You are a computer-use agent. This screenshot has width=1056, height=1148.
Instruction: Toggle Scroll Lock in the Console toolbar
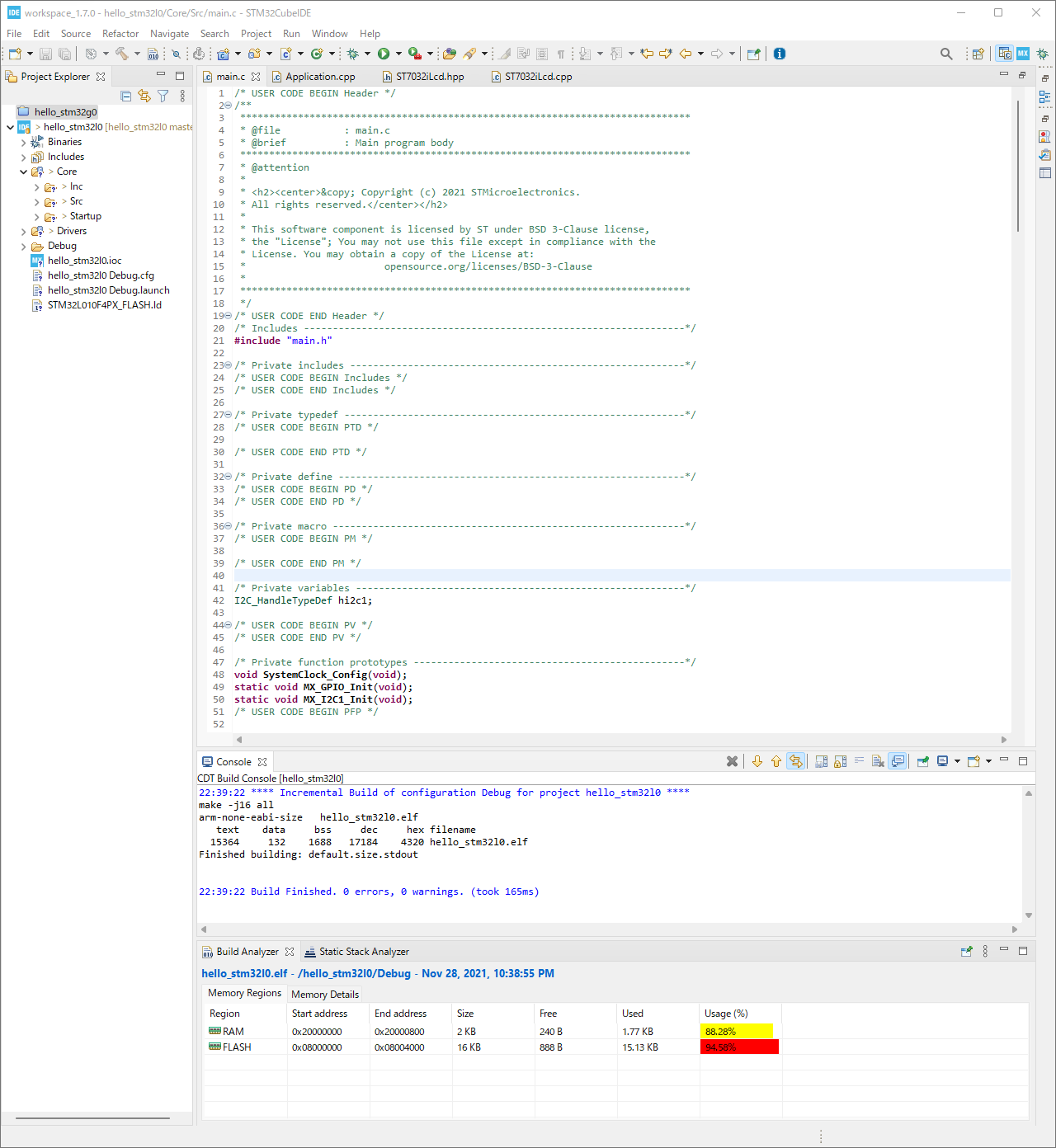click(x=840, y=761)
